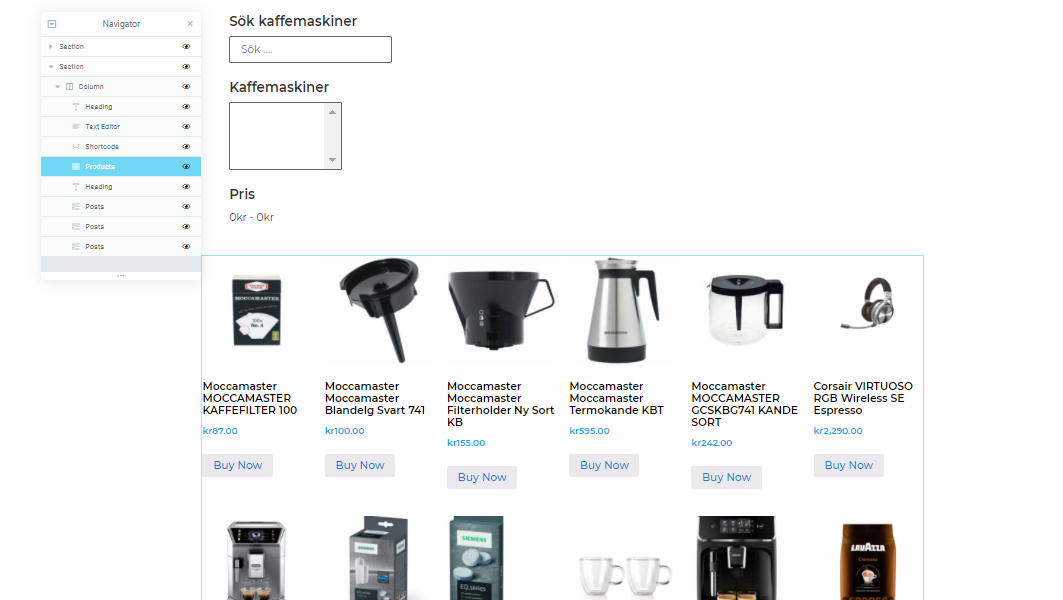The height and width of the screenshot is (600, 1063).
Task: Collapse the second Section in Navigator
Action: tap(51, 66)
